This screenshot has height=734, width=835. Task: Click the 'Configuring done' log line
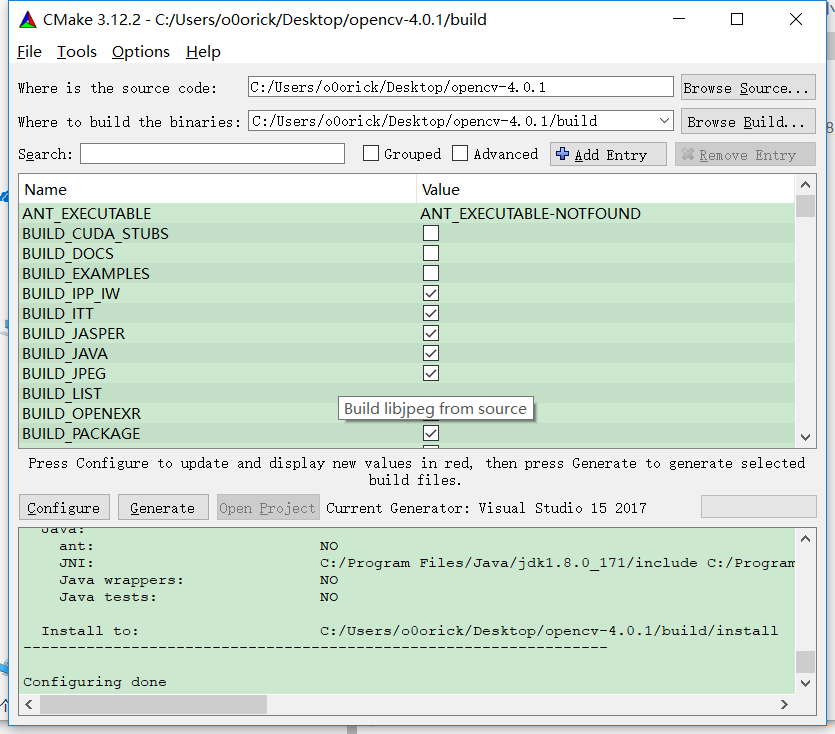[x=95, y=682]
